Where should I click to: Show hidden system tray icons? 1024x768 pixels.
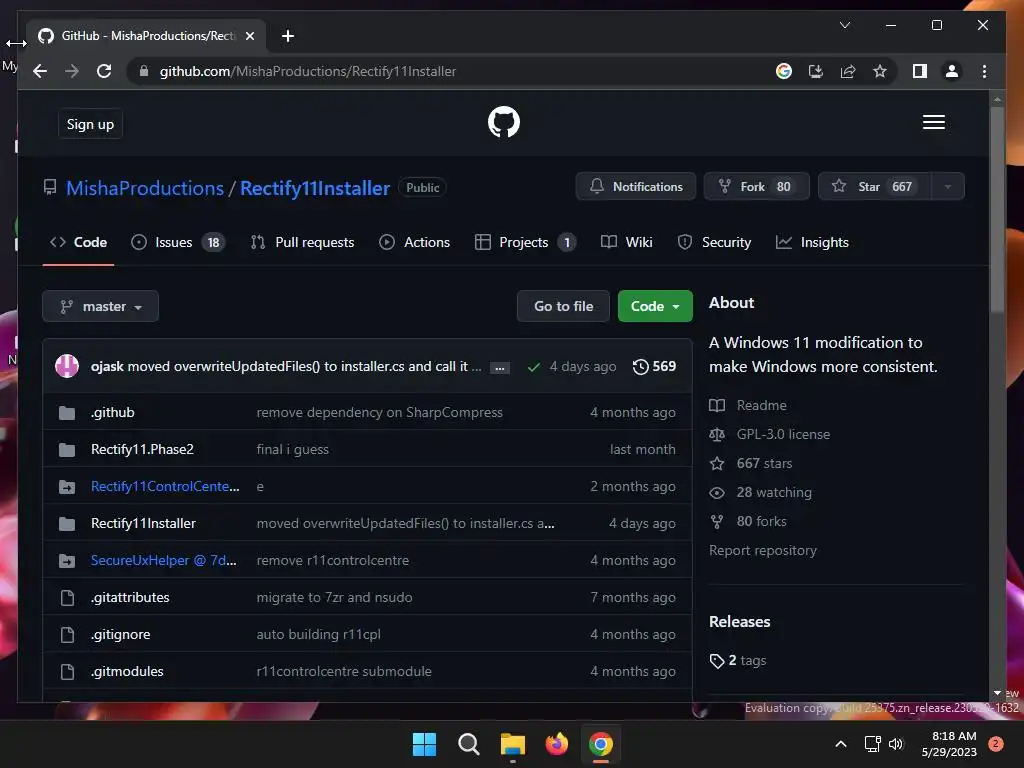pyautogui.click(x=840, y=744)
